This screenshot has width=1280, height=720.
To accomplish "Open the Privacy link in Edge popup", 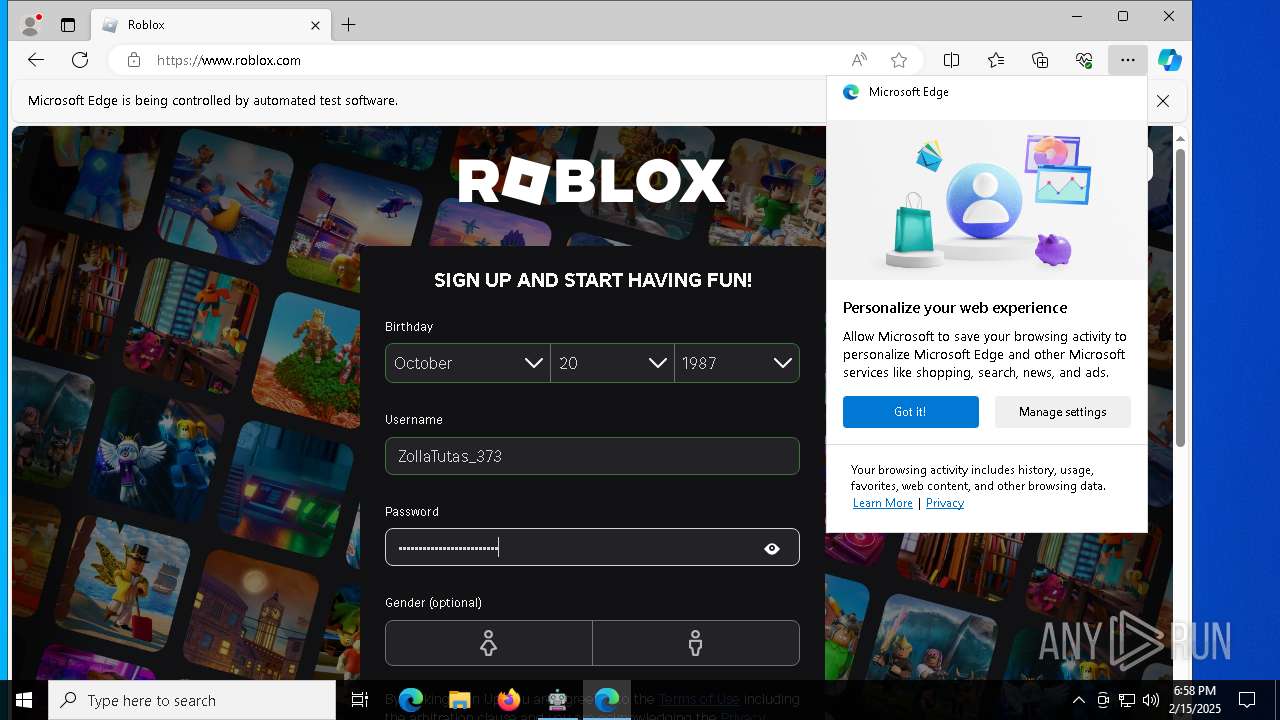I will point(945,503).
